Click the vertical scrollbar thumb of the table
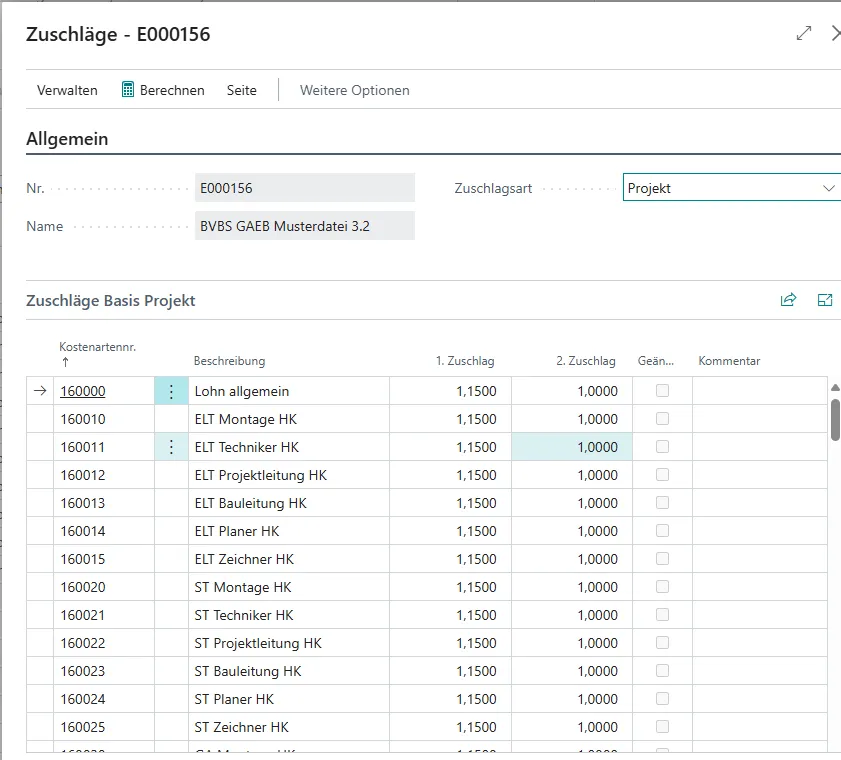841x760 pixels. pos(835,418)
